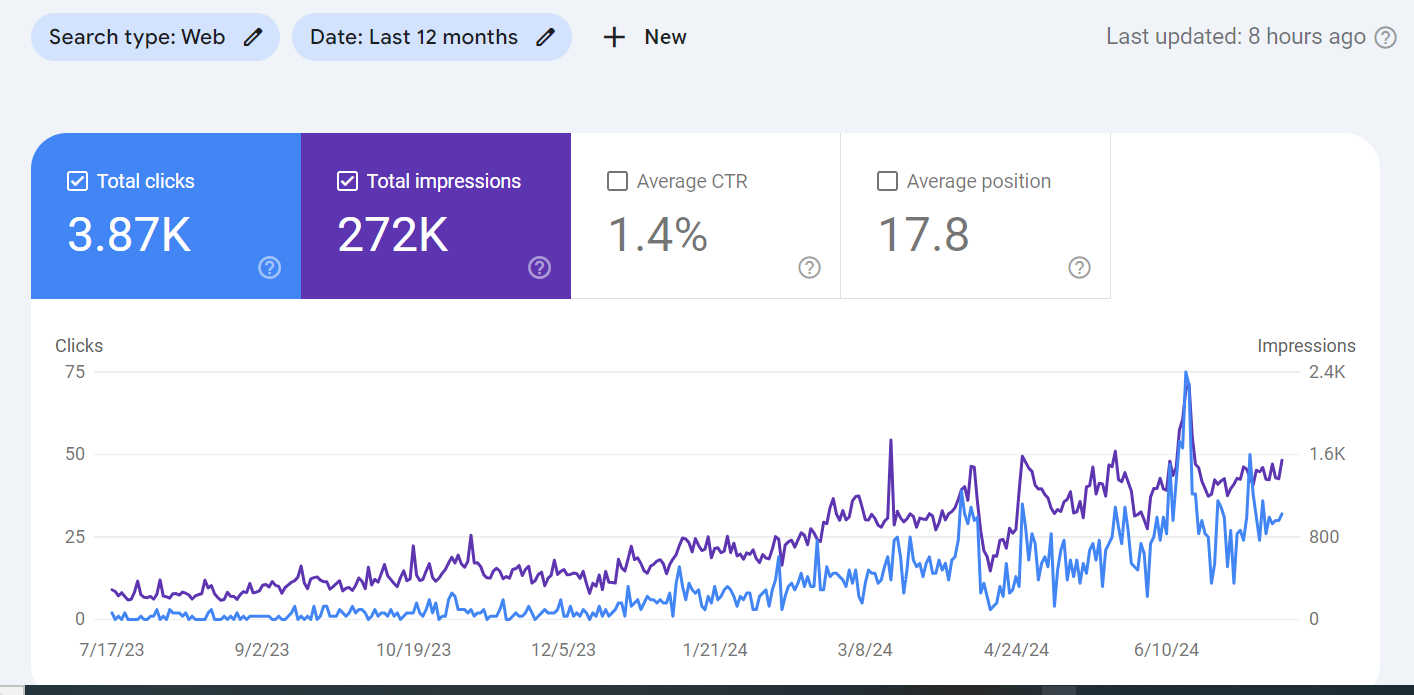Screen dimensions: 1414x695
Task: Click the Clicks axis label
Action: point(79,346)
